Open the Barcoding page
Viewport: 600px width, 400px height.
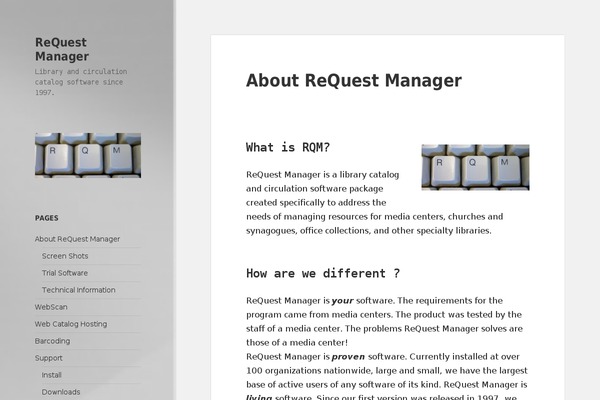[52, 341]
